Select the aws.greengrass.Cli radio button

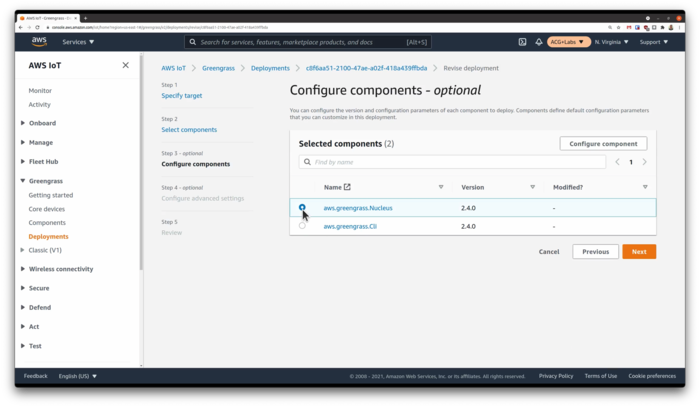coord(302,226)
